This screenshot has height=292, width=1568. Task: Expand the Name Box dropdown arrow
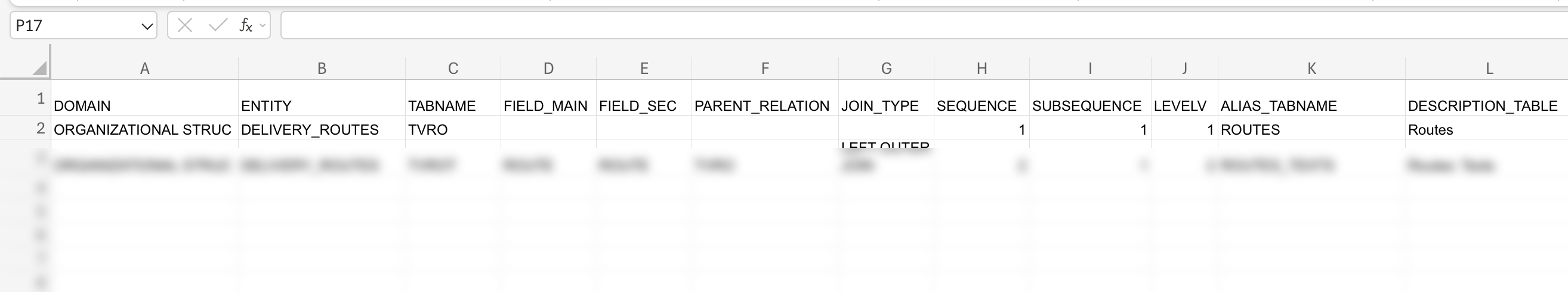coord(147,26)
